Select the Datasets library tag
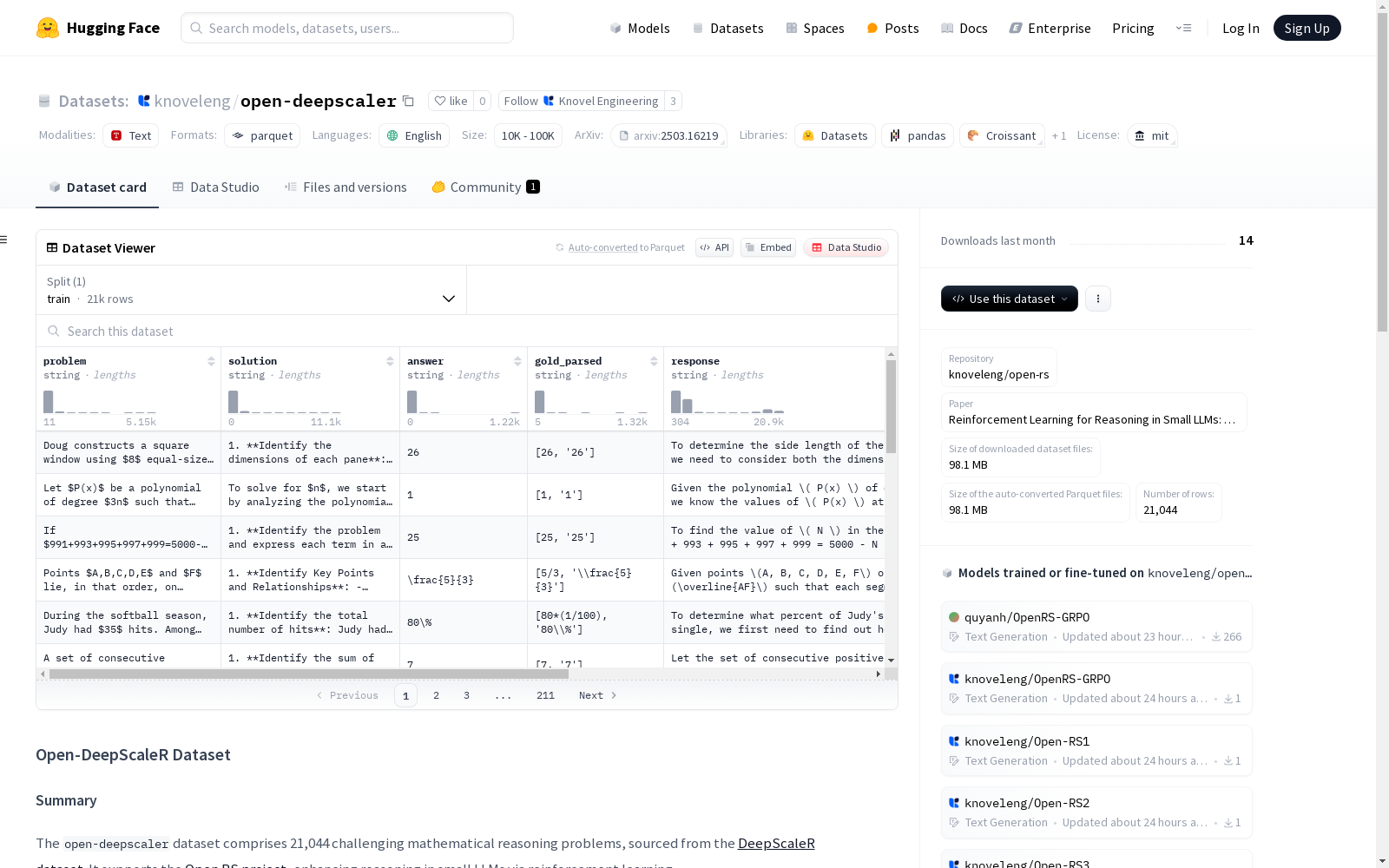 [x=835, y=135]
